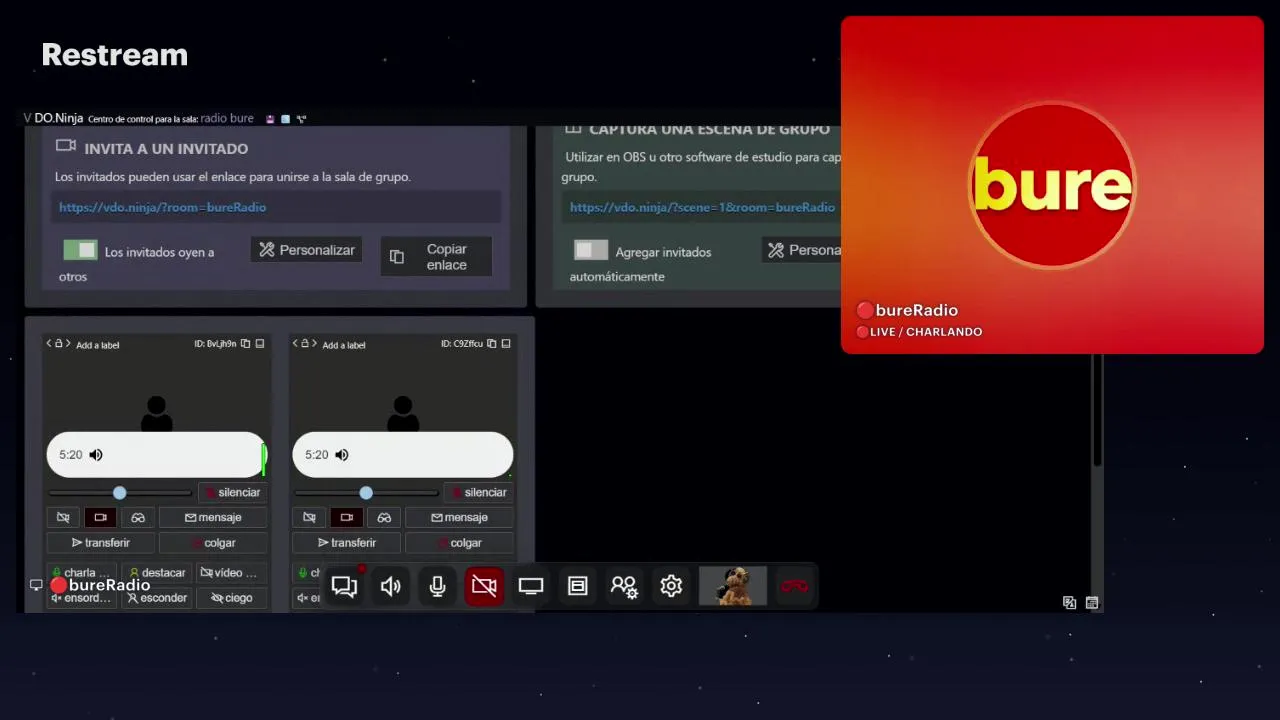Screen dimensions: 1280x720
Task: Click the table icon at bottom right corner
Action: click(1092, 602)
